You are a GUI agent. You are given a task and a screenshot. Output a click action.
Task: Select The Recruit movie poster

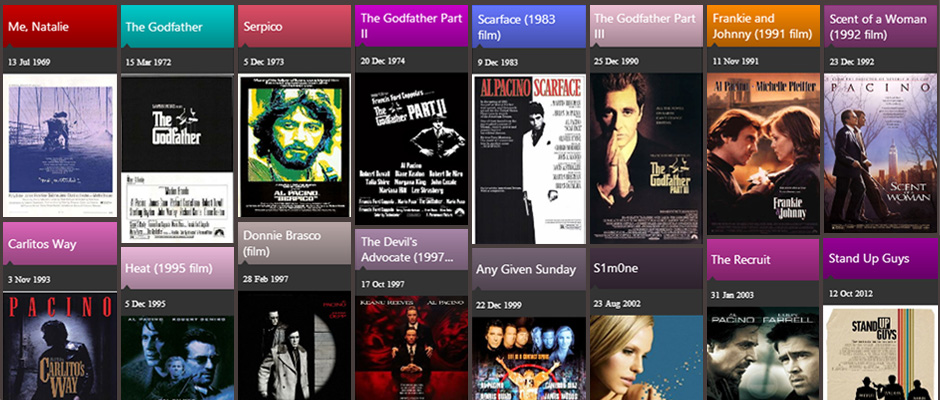pyautogui.click(x=763, y=354)
